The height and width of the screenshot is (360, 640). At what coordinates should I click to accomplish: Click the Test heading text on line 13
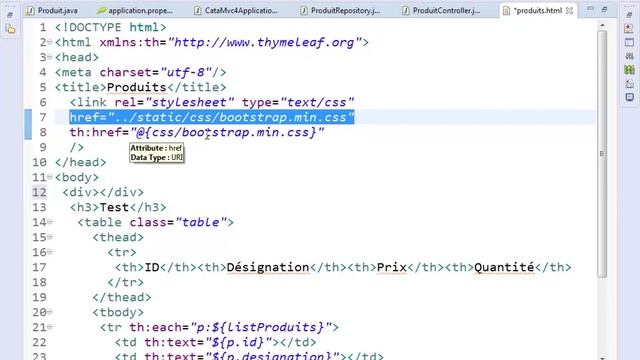click(114, 207)
